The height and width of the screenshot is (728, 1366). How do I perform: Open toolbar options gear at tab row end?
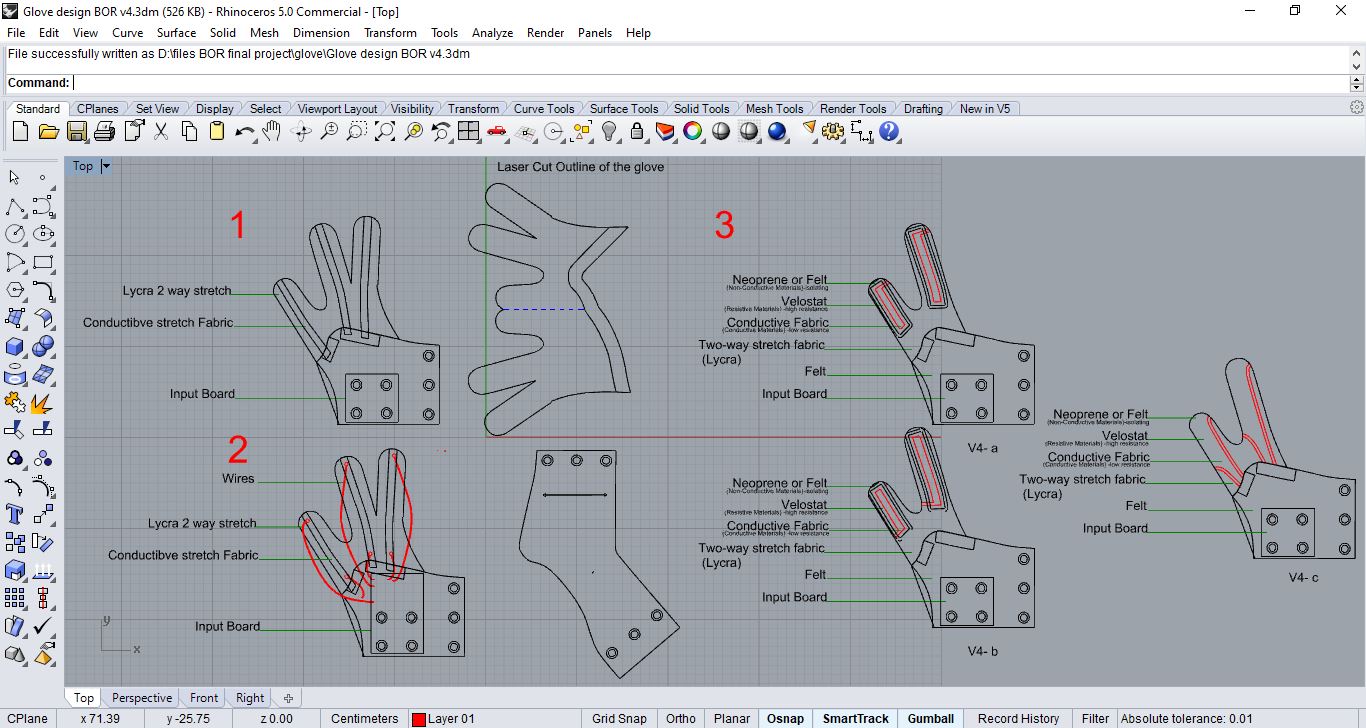[1357, 108]
